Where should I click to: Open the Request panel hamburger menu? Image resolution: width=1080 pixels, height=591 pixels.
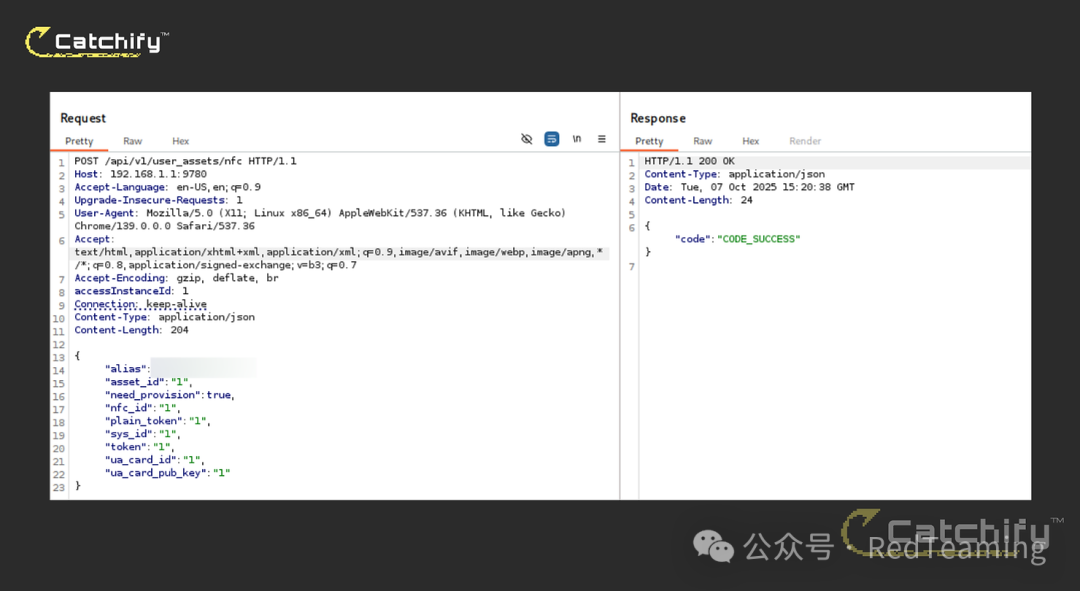pyautogui.click(x=601, y=139)
